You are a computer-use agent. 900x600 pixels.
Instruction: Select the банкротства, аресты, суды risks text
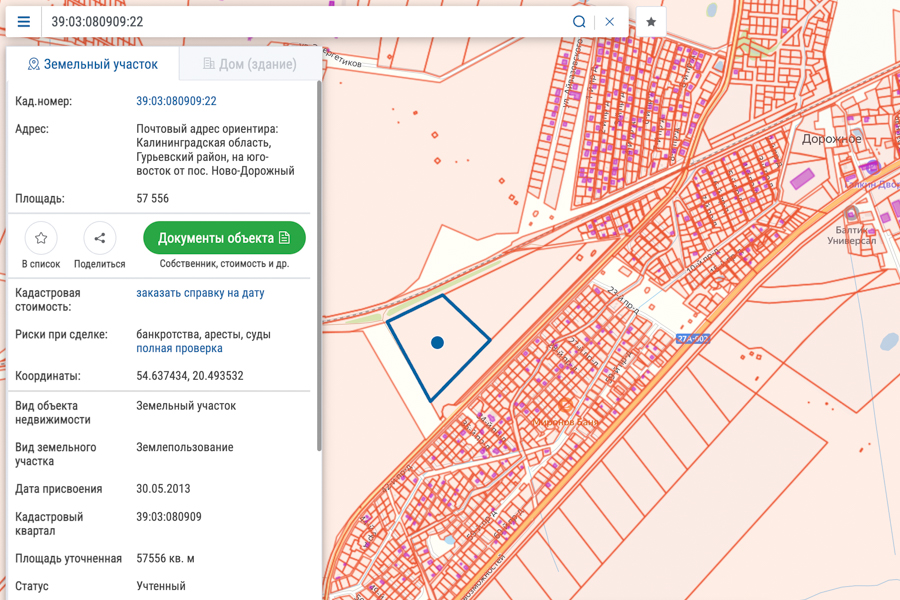click(x=203, y=335)
